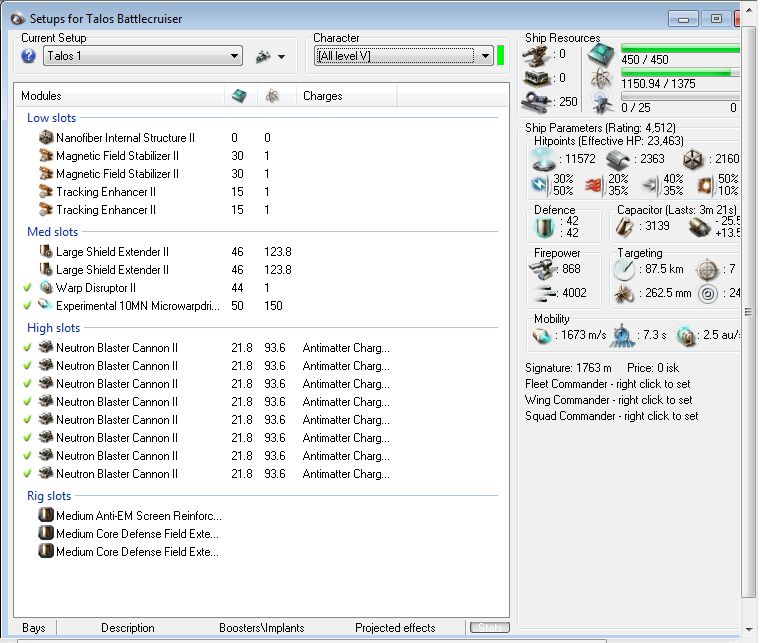Click the max locked targets icon showing 7
The image size is (775, 643).
point(707,269)
